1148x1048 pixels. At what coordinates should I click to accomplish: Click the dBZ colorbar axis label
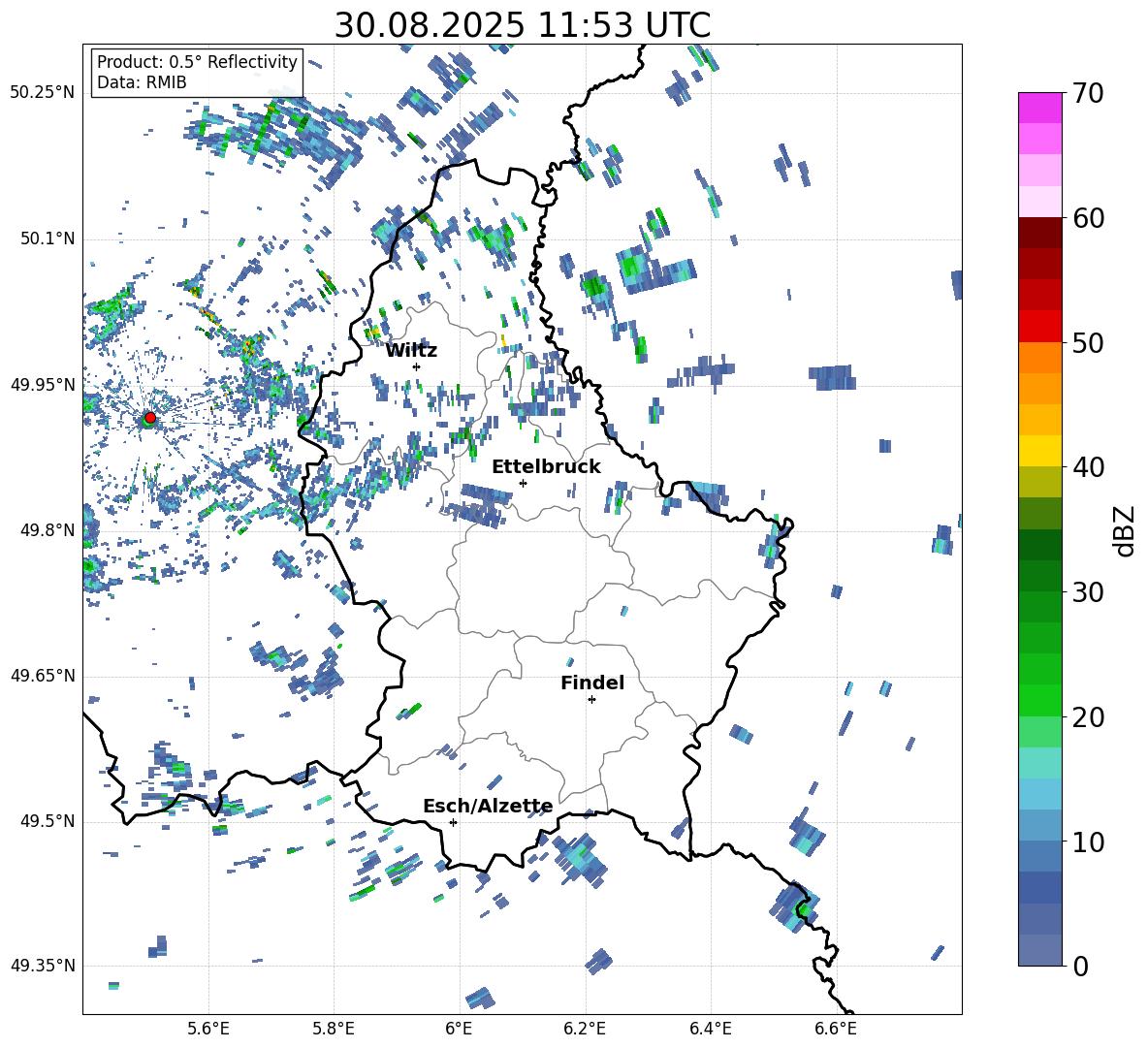pyautogui.click(x=1126, y=531)
